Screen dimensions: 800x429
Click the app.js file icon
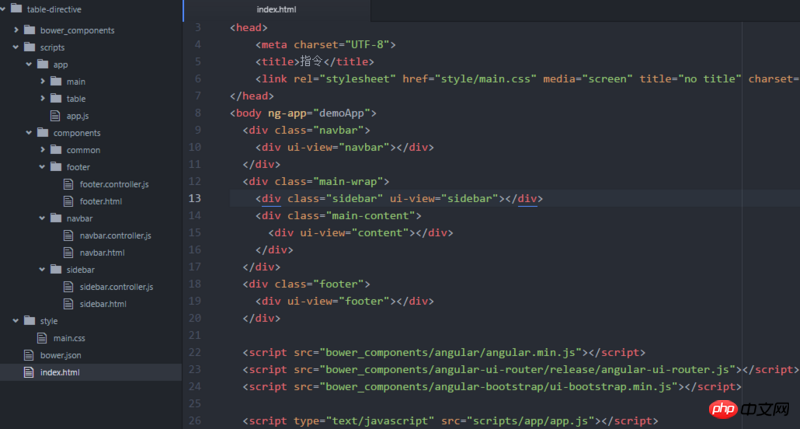point(55,116)
